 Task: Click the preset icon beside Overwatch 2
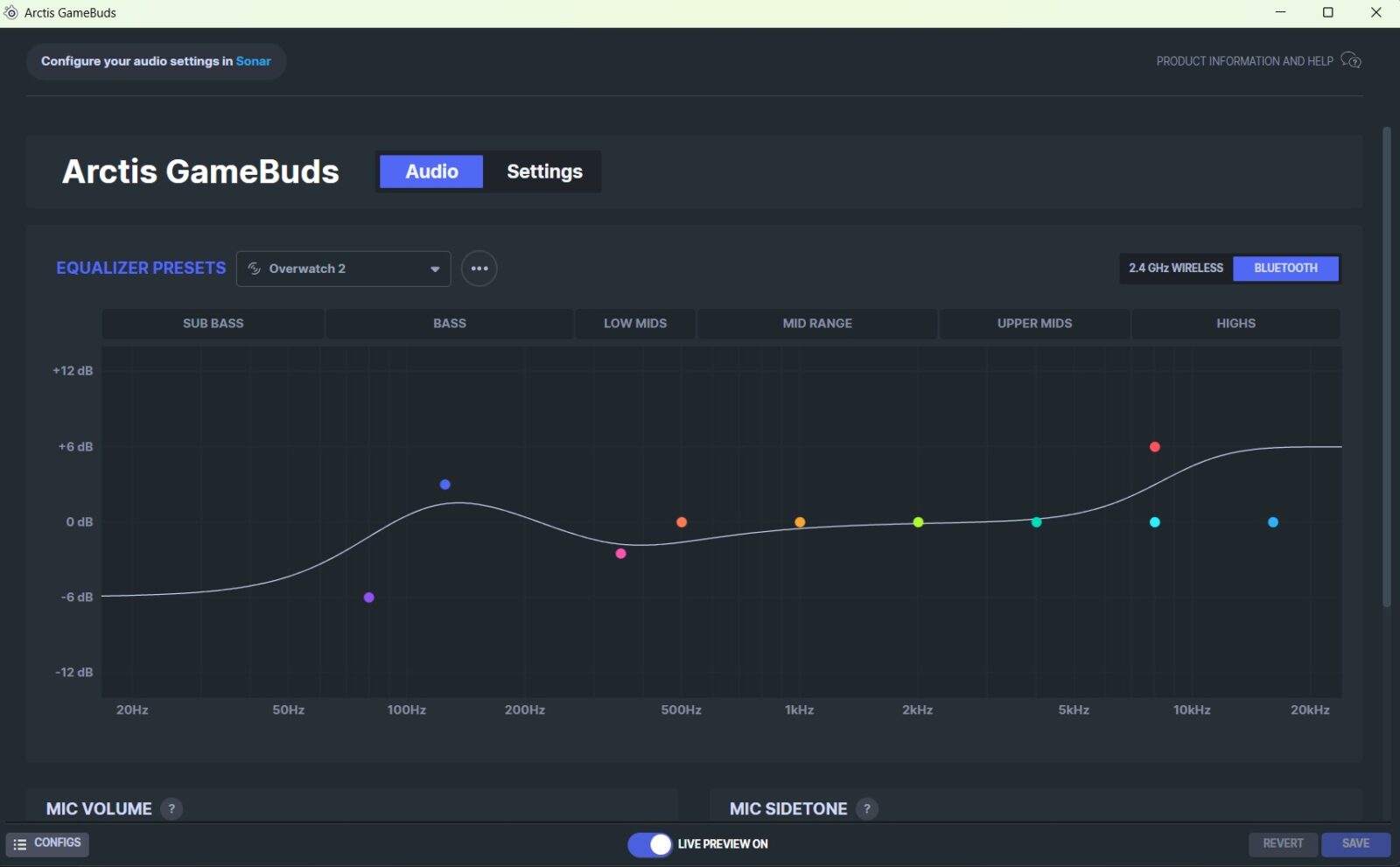pos(255,269)
